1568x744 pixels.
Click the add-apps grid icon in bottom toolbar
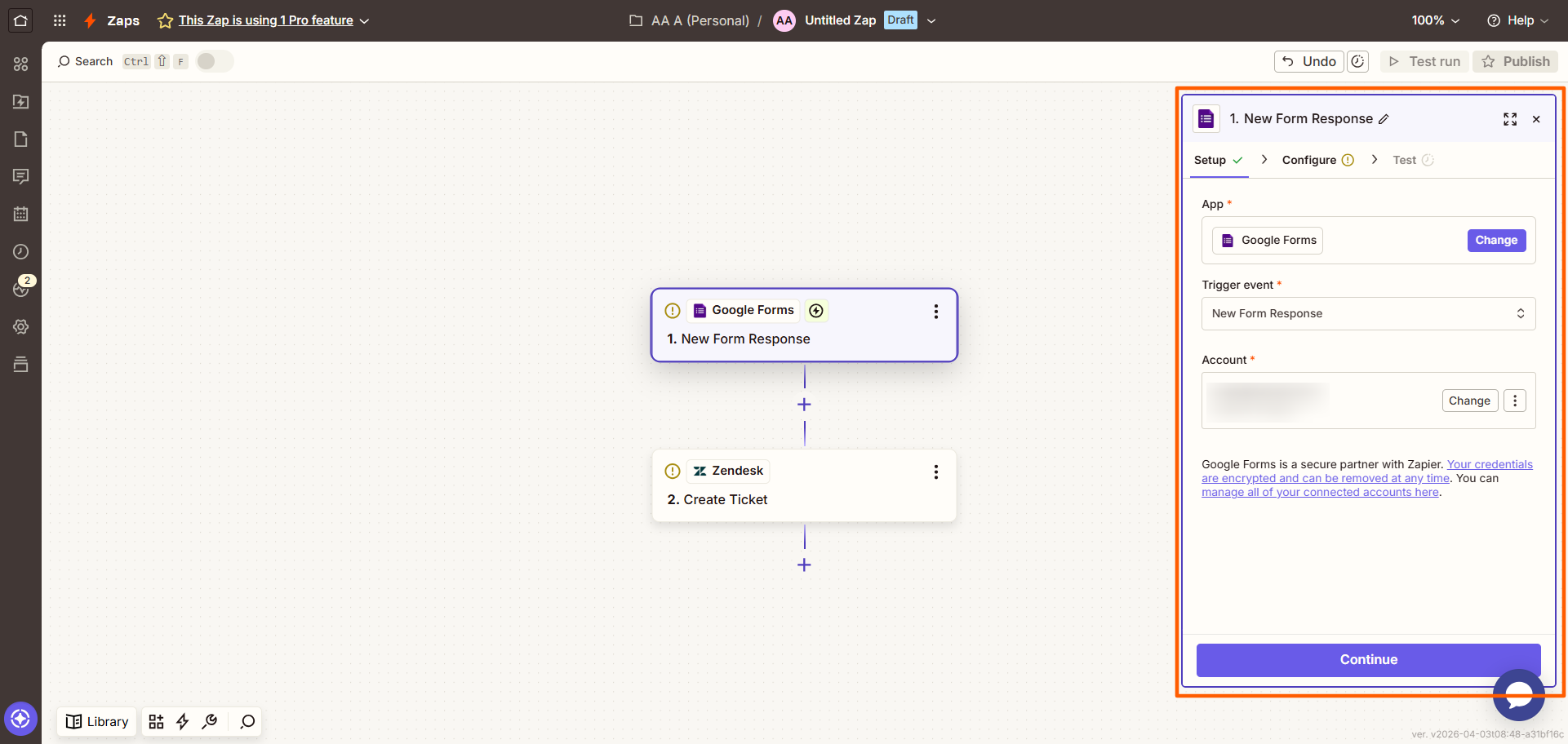click(156, 721)
